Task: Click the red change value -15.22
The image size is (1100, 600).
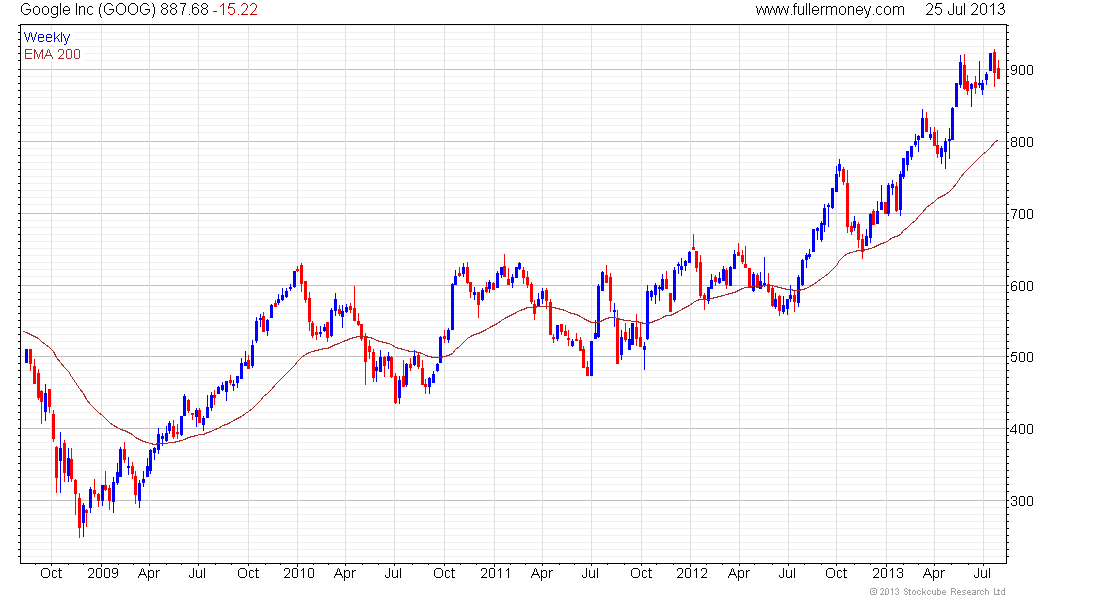Action: [235, 10]
